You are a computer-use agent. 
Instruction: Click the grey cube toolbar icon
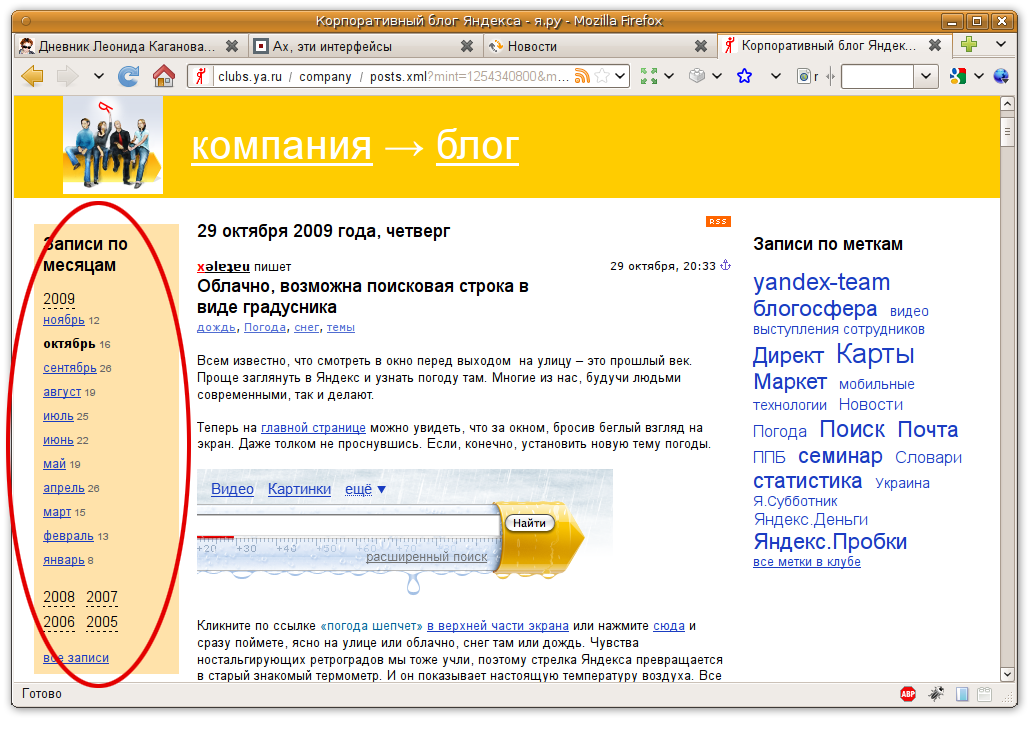[x=697, y=76]
